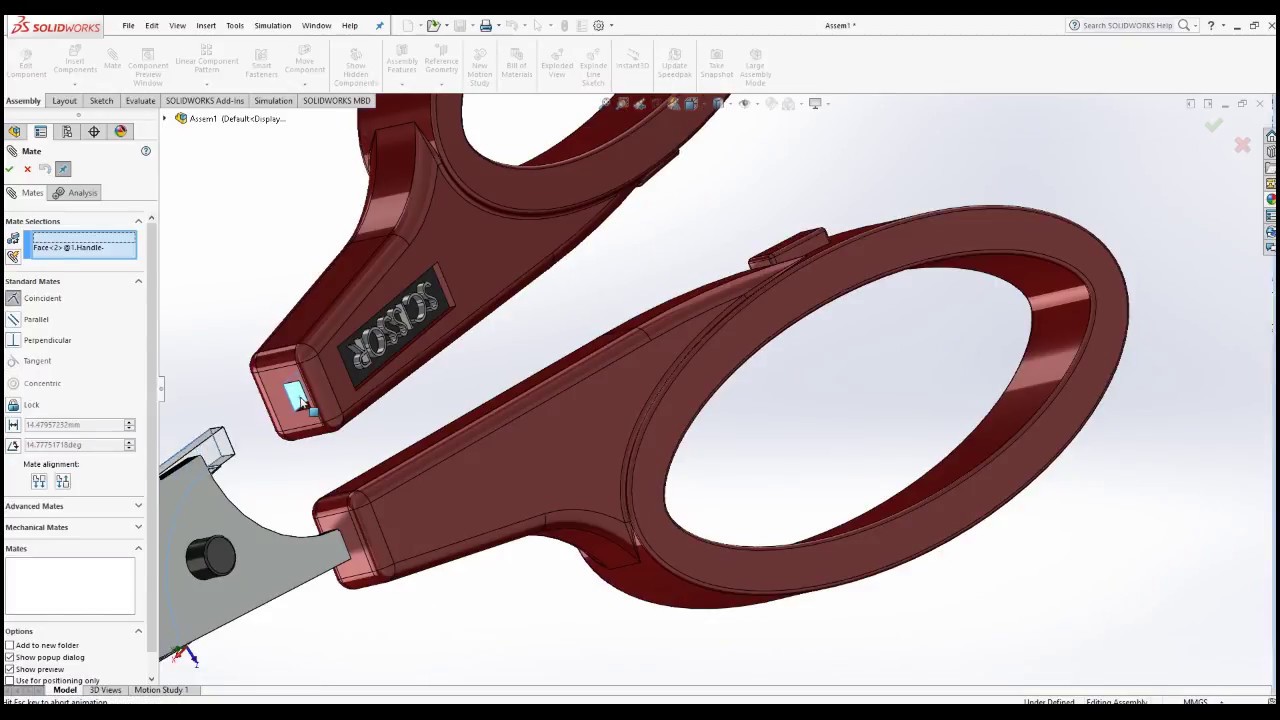Open the Tools menu
This screenshot has width=1280, height=720.
coord(235,25)
